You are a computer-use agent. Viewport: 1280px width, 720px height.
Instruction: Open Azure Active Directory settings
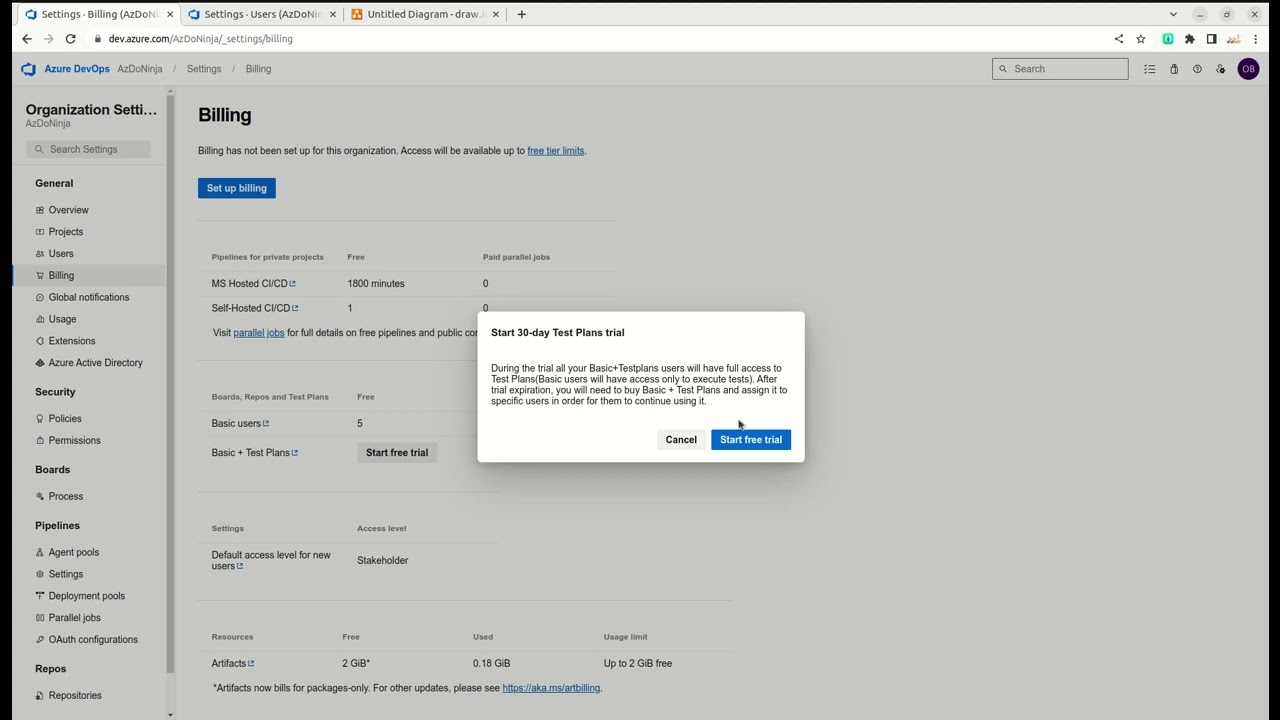95,363
